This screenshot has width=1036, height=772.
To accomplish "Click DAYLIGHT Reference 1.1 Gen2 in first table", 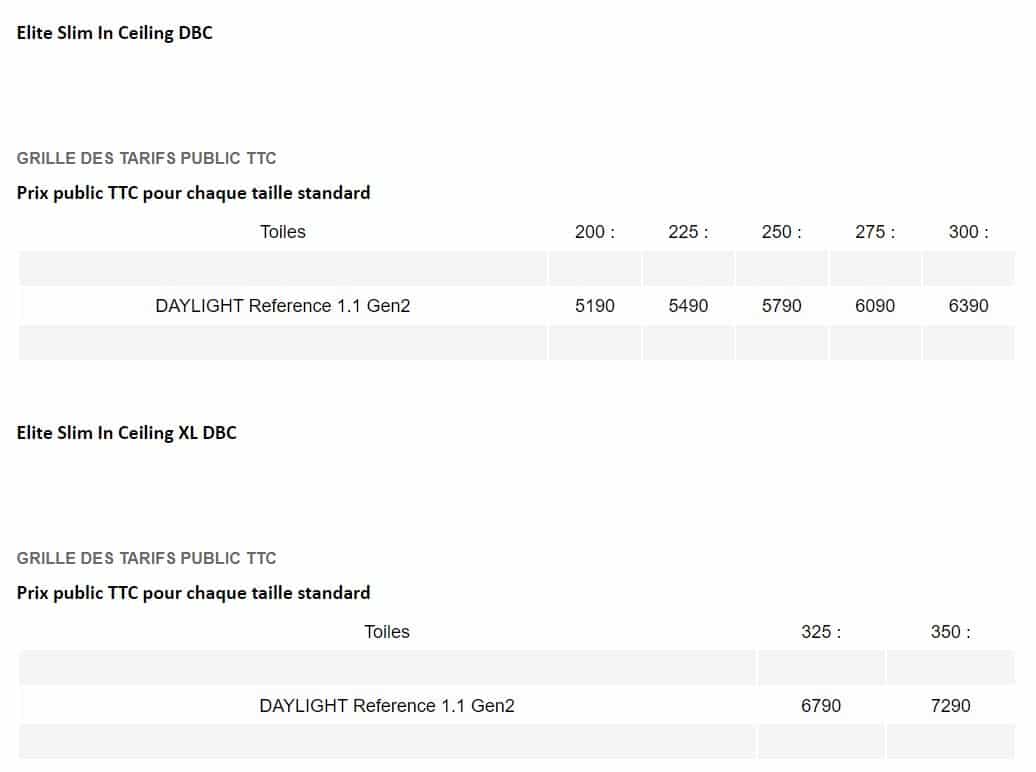I will 283,306.
